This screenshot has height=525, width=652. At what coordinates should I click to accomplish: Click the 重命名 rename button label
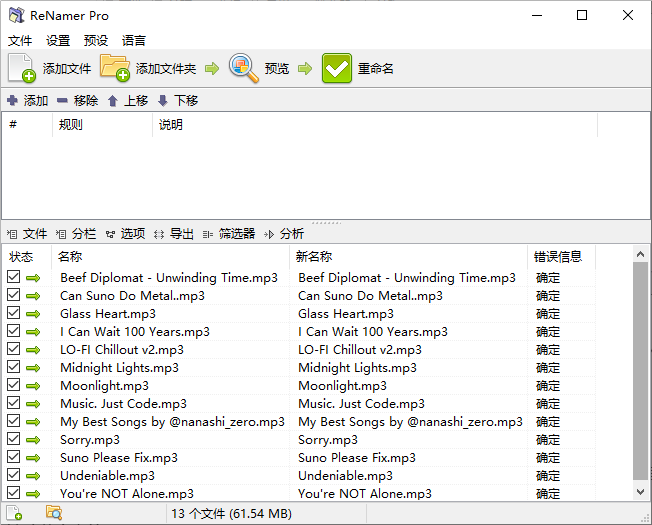(375, 68)
